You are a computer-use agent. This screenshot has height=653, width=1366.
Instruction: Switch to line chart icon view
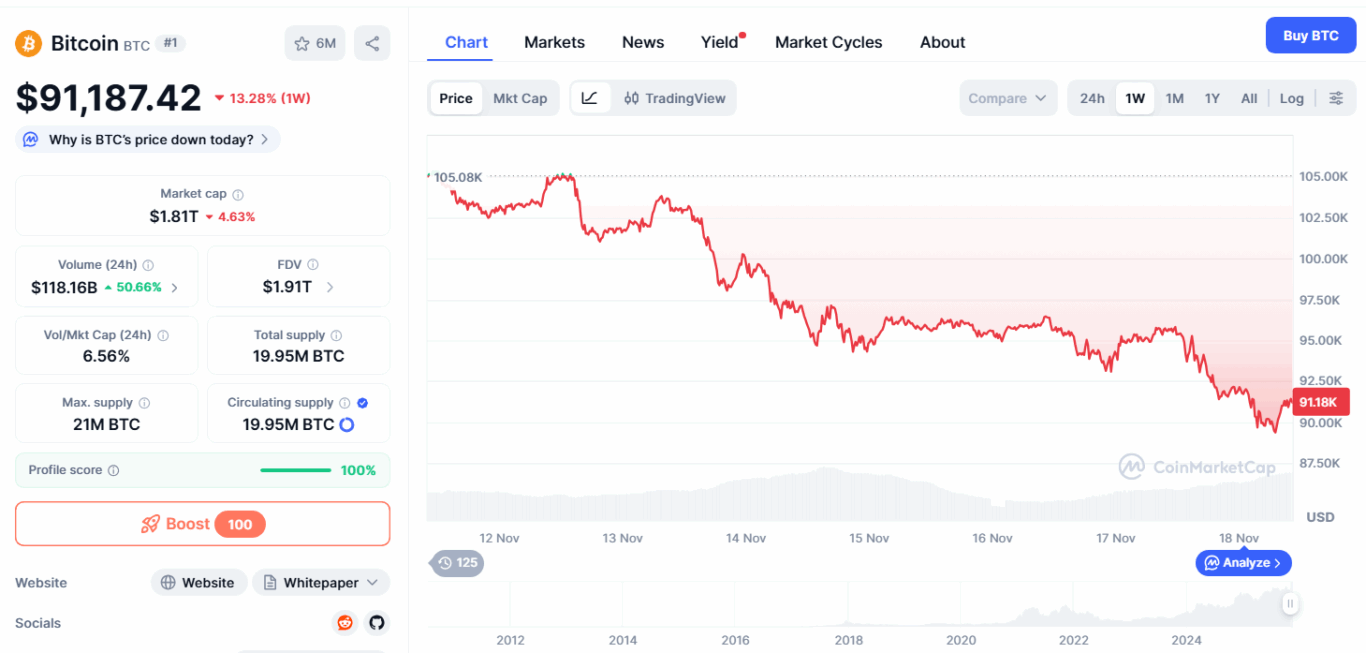tap(590, 98)
